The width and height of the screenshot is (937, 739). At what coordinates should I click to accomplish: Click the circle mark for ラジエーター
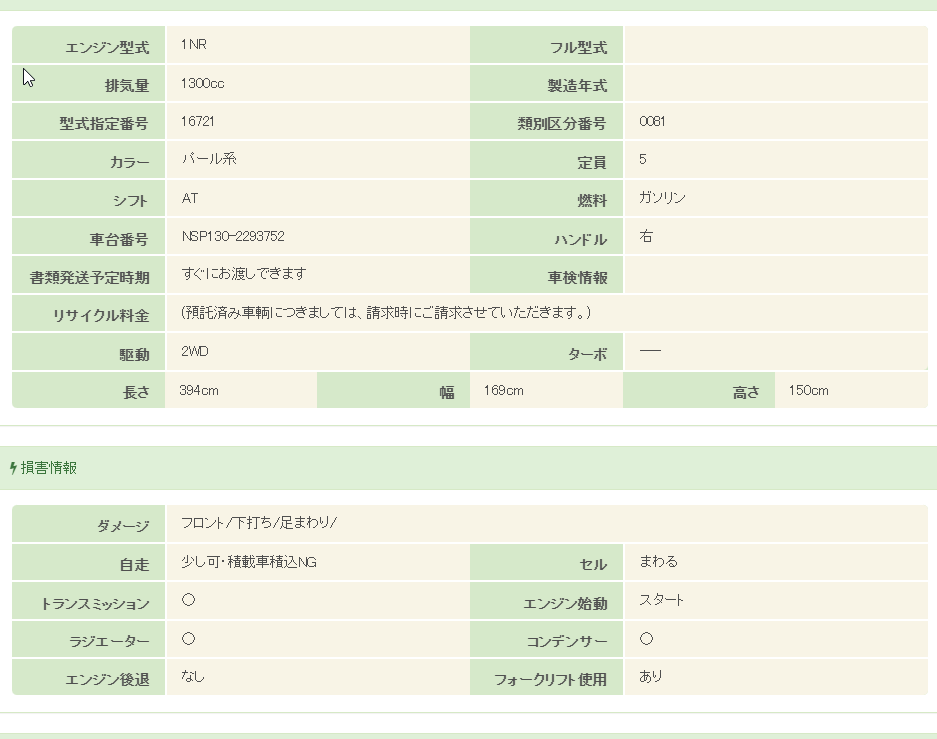coord(188,638)
